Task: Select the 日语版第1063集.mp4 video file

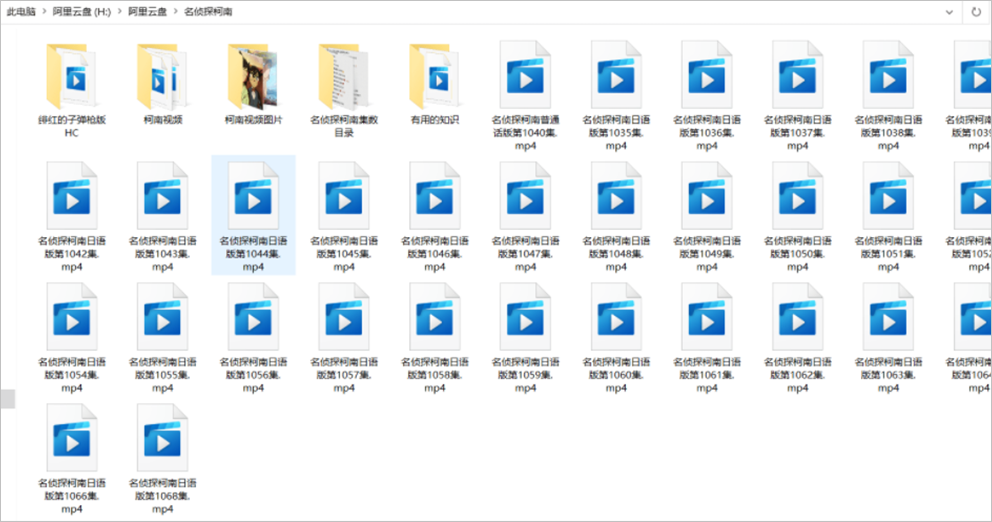Action: coord(888,338)
